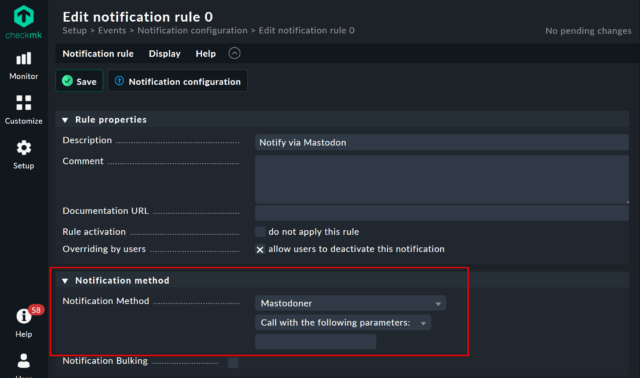Click the collapse menu bar arrow icon
This screenshot has width=640, height=378.
click(x=234, y=53)
